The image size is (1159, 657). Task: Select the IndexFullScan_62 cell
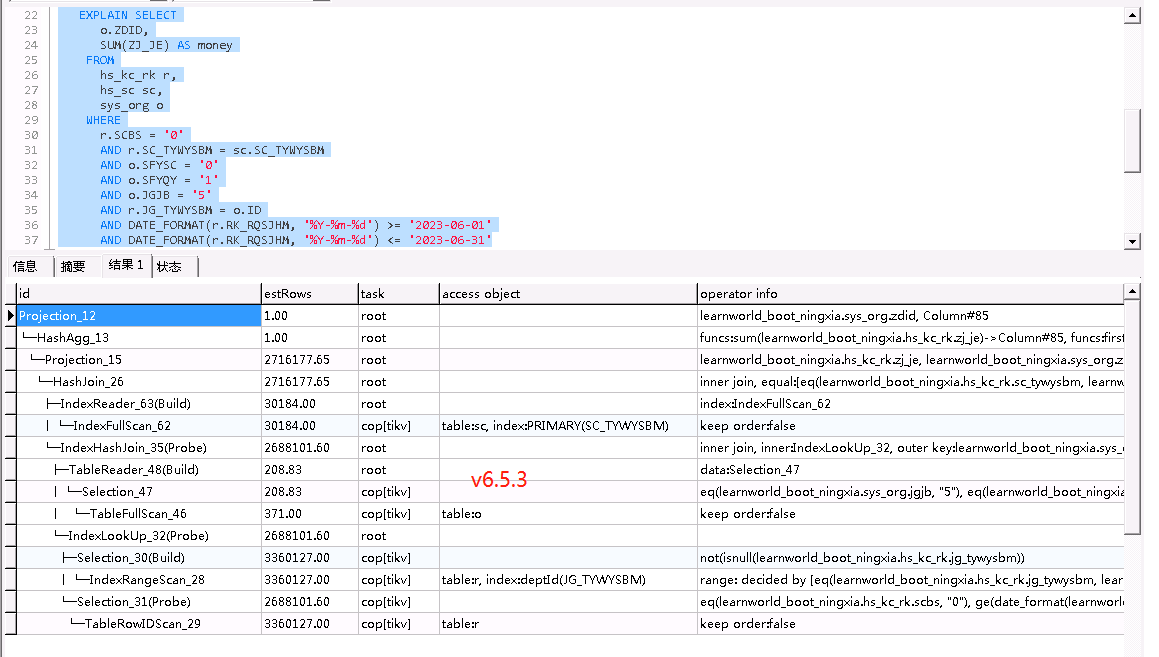[x=138, y=426]
